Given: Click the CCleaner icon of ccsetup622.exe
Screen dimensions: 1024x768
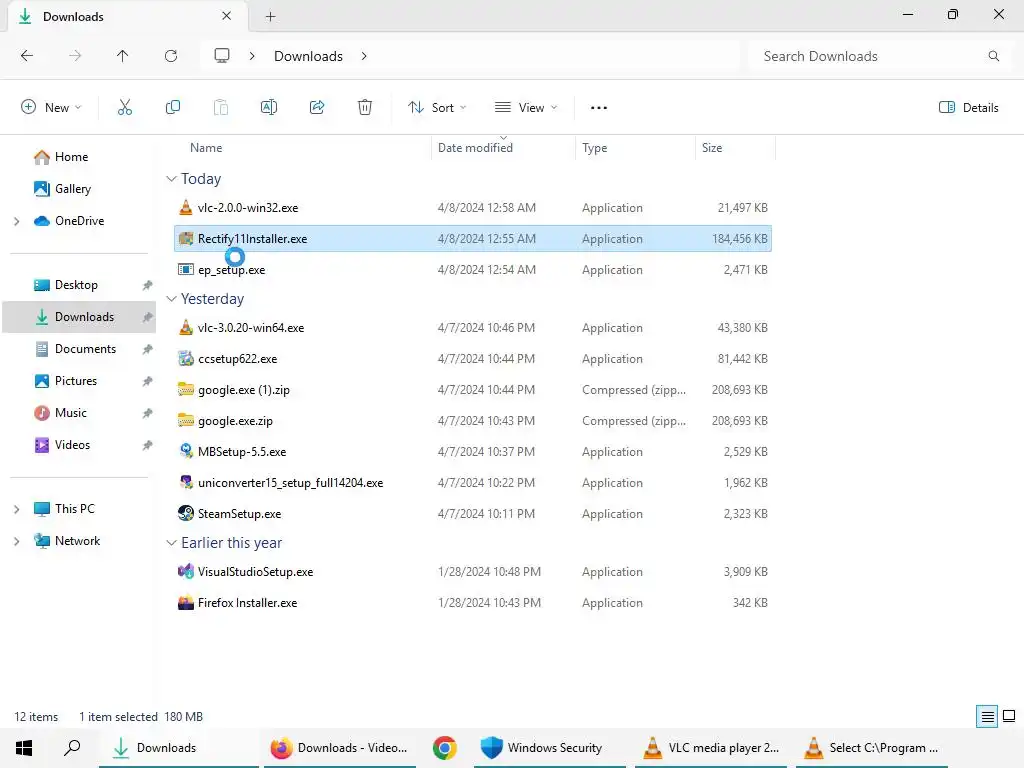Looking at the screenshot, I should (186, 359).
